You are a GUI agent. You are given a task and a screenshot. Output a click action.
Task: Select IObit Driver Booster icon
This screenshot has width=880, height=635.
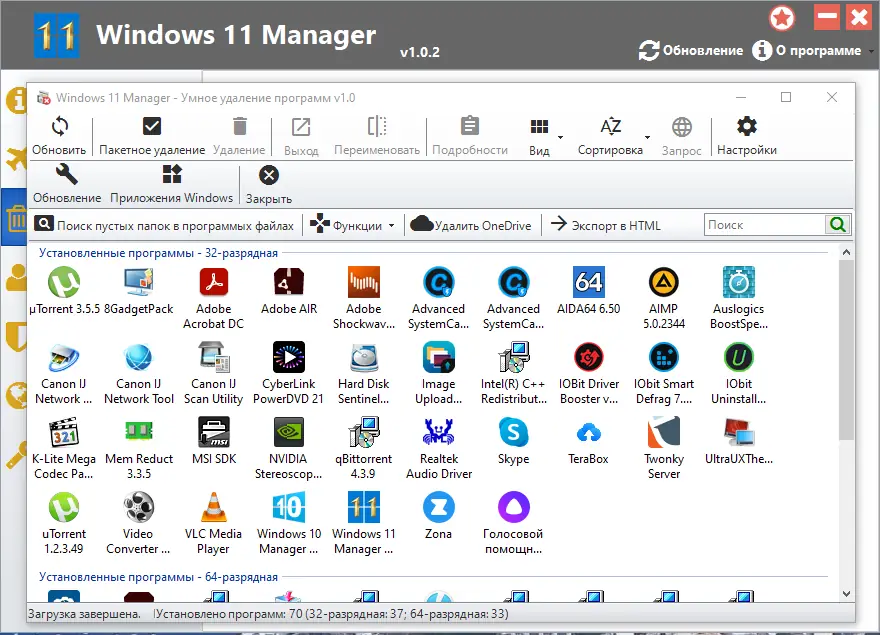click(x=589, y=357)
